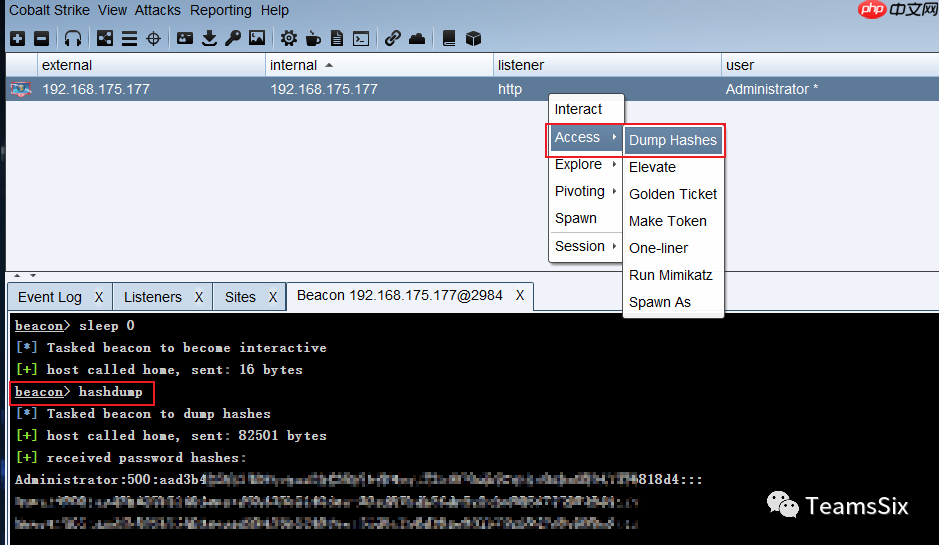Open the Attacks menu
939x545 pixels.
(157, 10)
